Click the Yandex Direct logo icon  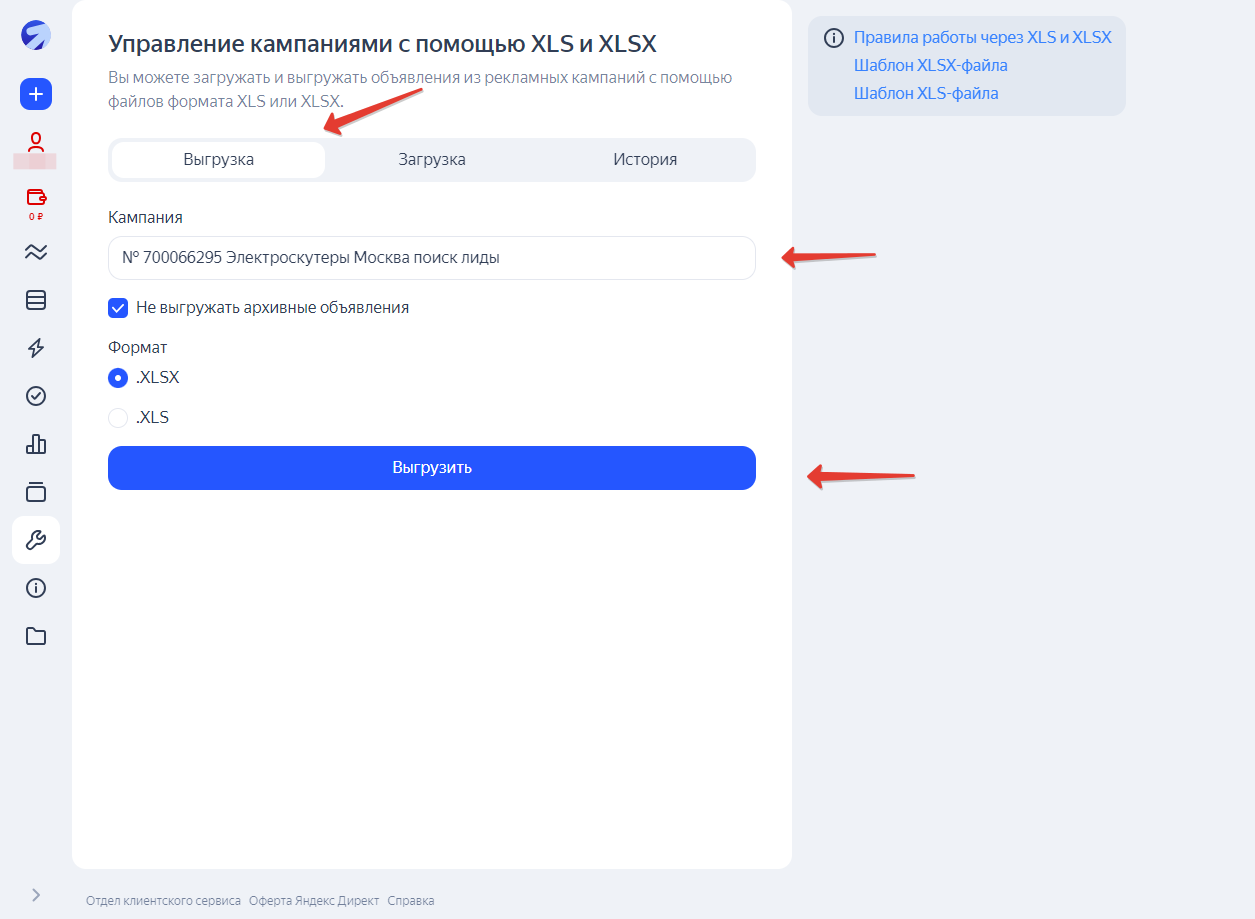tap(36, 36)
